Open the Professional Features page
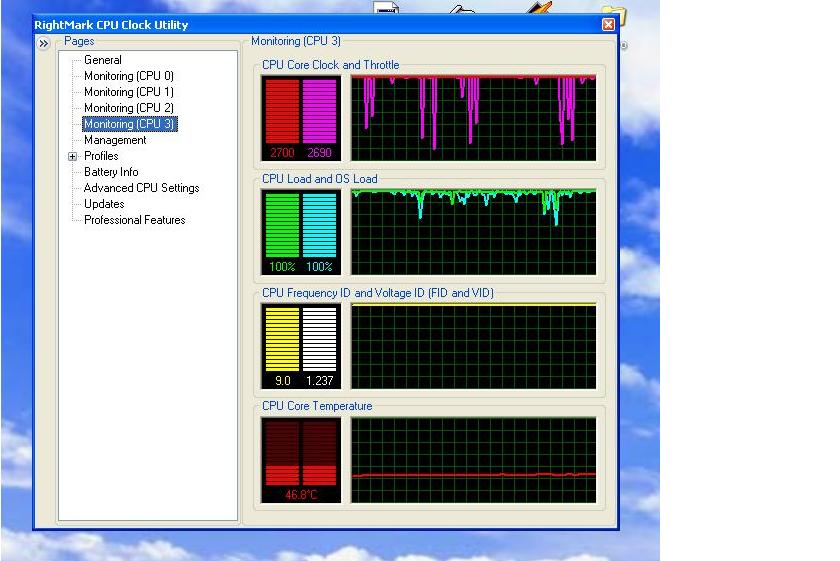The height and width of the screenshot is (561, 840). [135, 220]
